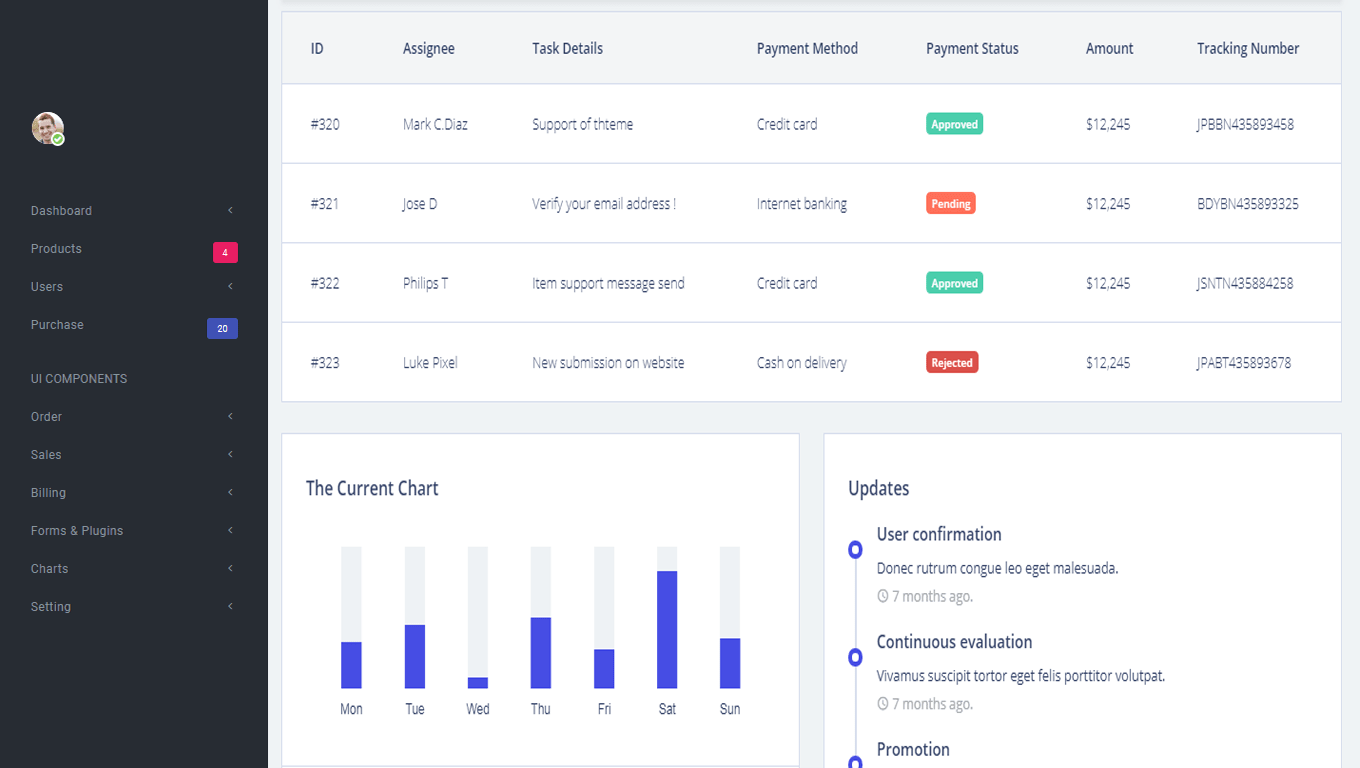Click the pink 4 badge beside Products
Viewport: 1360px width, 768px height.
[x=225, y=253]
